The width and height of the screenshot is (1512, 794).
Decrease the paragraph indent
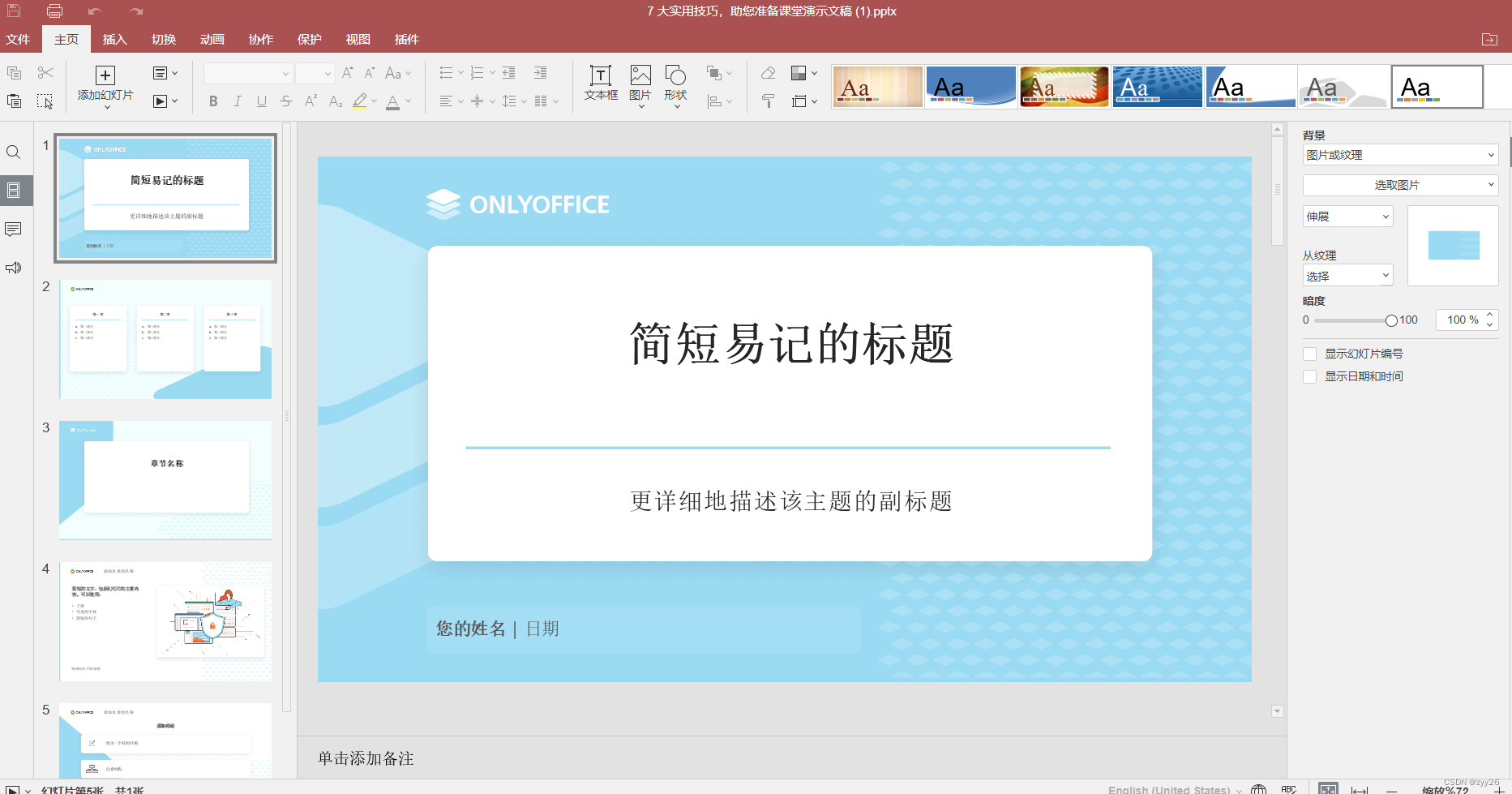point(509,73)
